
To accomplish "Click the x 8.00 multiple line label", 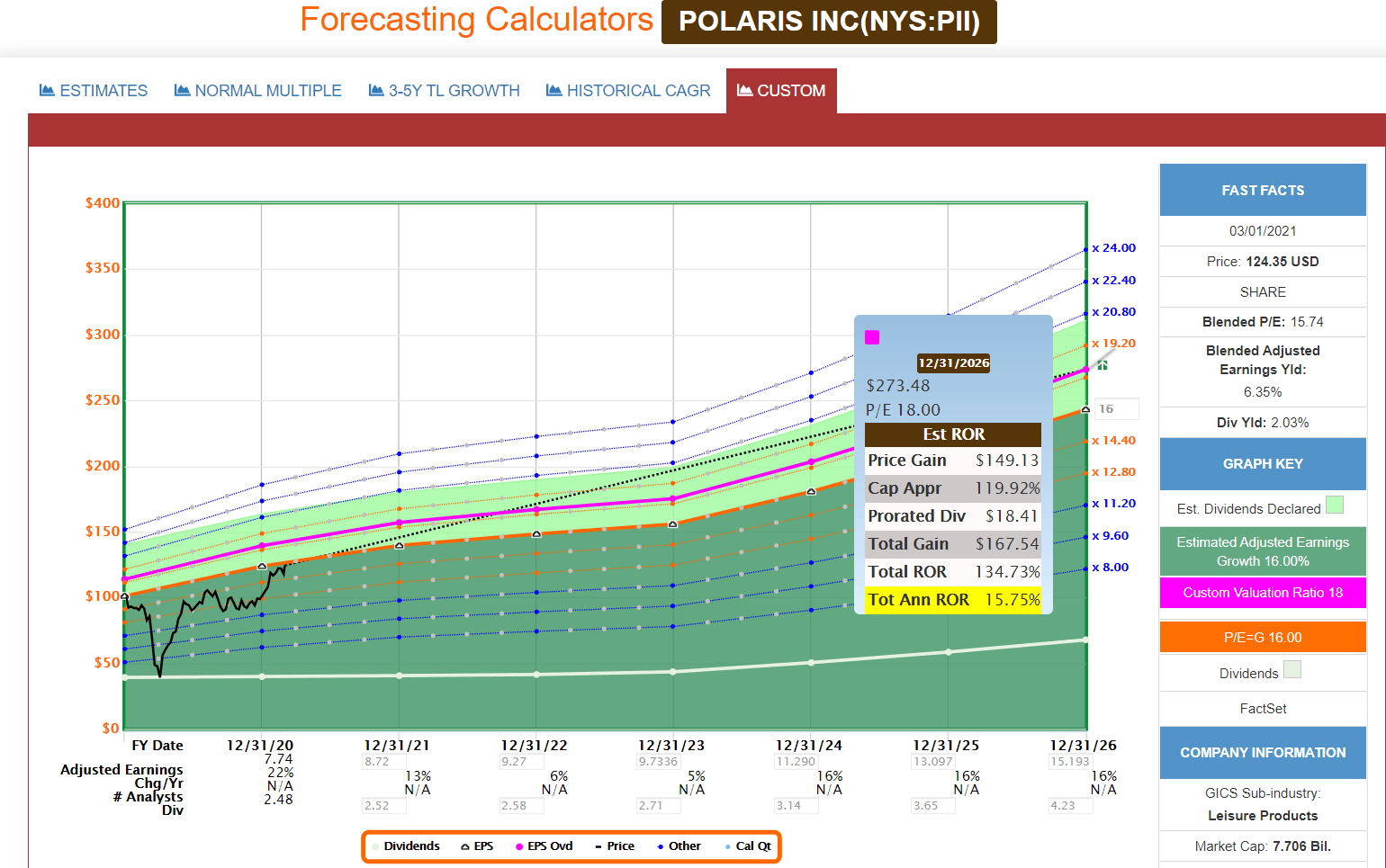I will click(1111, 568).
